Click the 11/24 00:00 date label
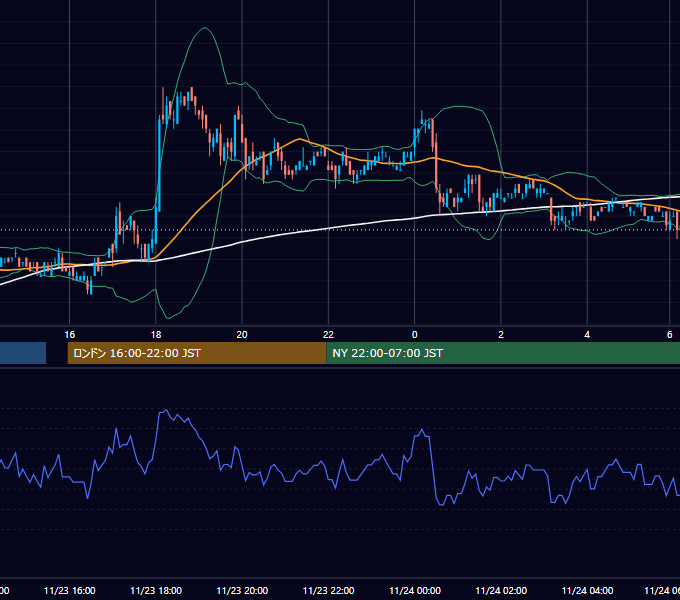 pyautogui.click(x=415, y=590)
